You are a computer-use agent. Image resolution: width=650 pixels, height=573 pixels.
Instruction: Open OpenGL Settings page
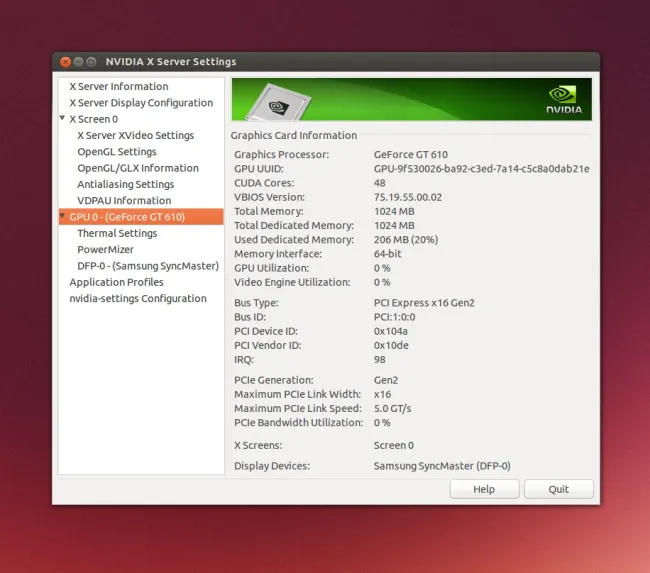[117, 152]
